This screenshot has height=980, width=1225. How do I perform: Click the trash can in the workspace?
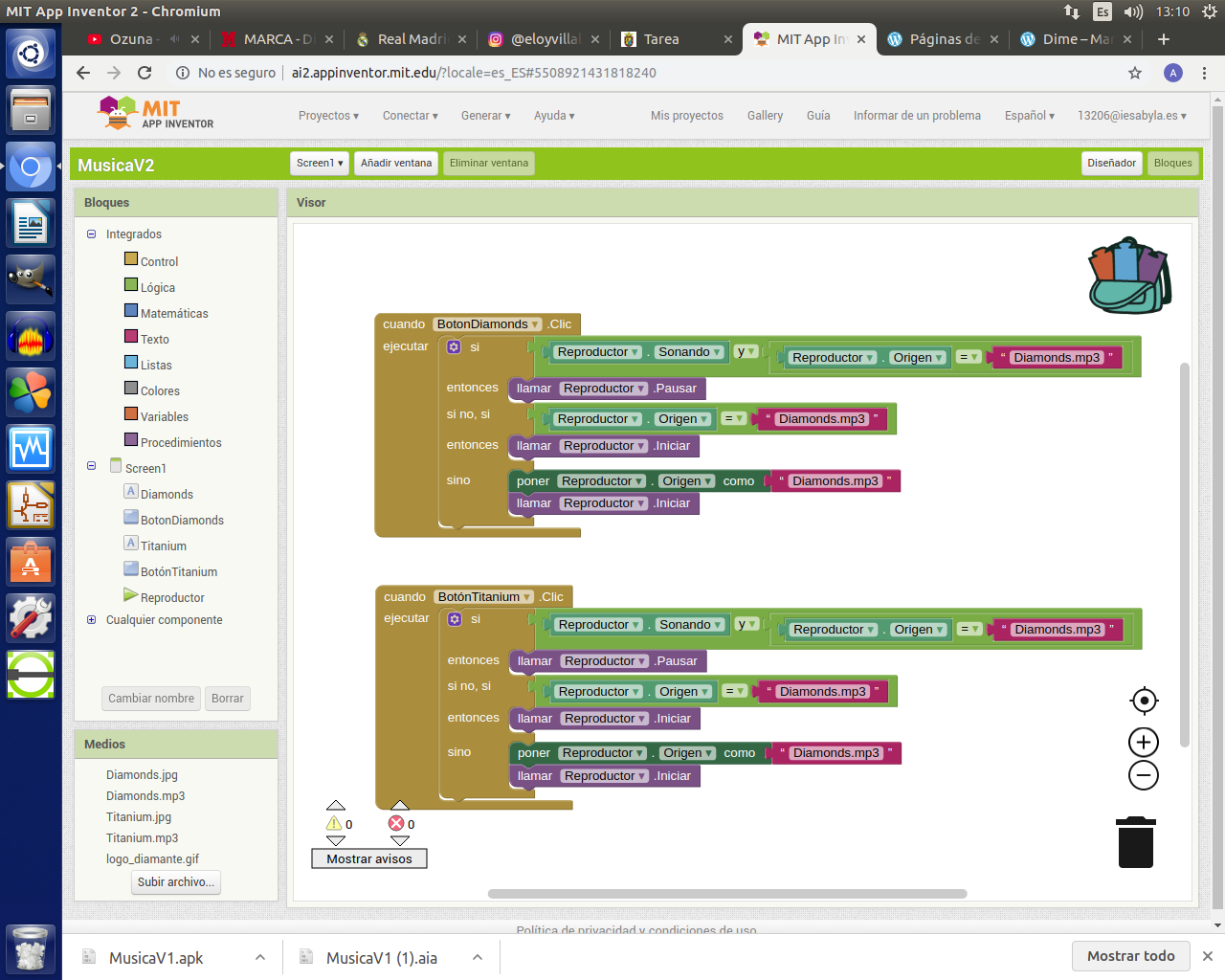[x=1136, y=842]
